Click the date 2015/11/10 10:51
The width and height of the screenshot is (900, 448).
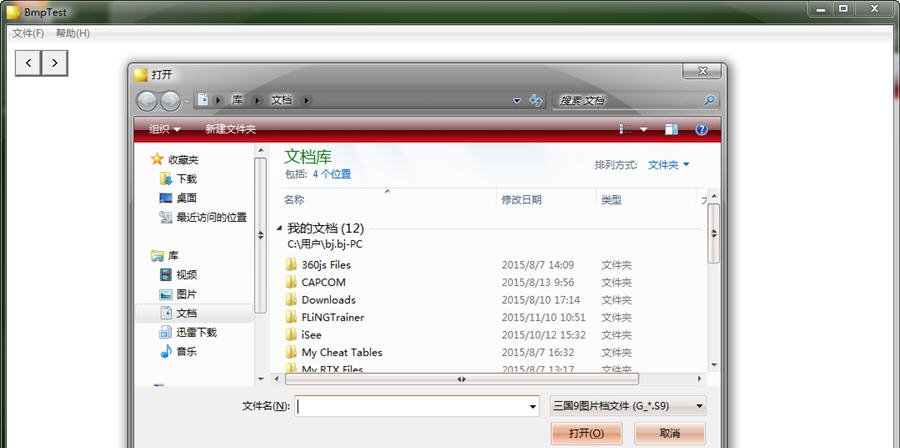tap(544, 317)
